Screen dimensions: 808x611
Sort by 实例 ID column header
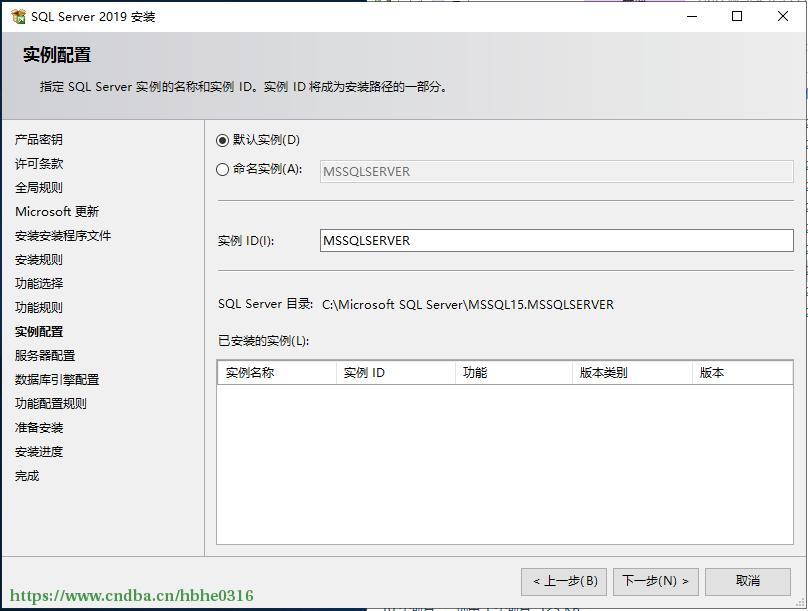coord(396,372)
